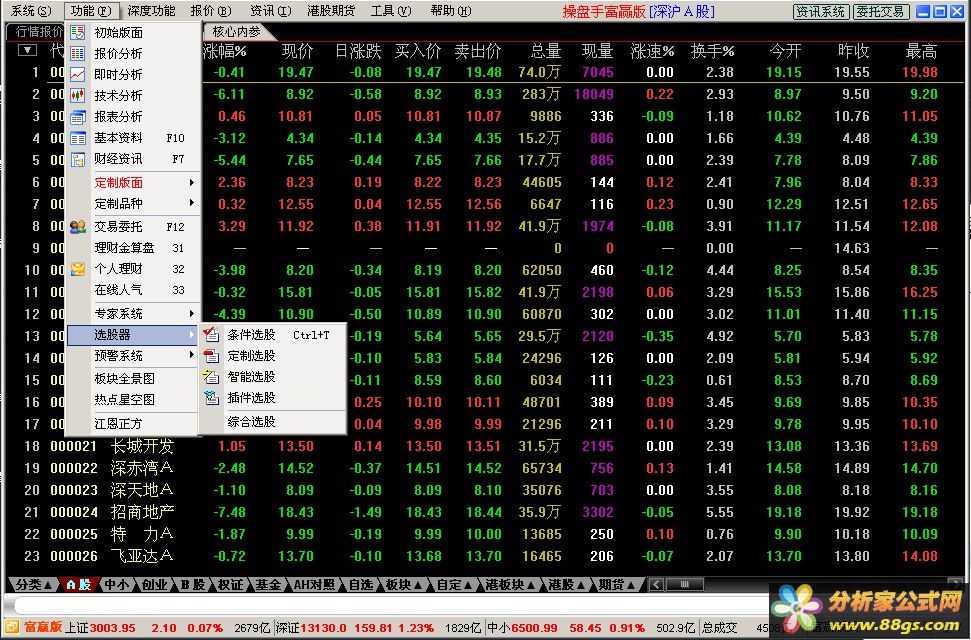The height and width of the screenshot is (640, 971).
Task: Select the 飞亚达A stock row name
Action: click(142, 556)
